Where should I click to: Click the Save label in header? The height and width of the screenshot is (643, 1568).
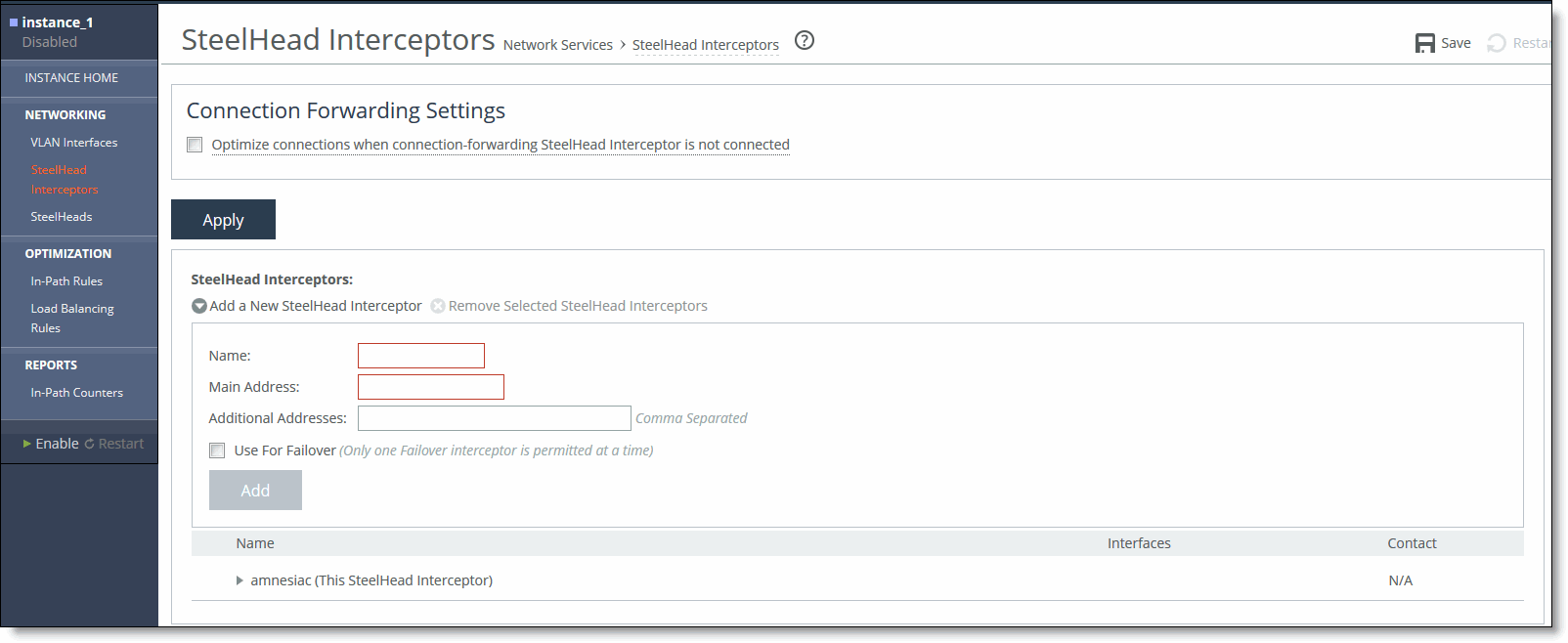click(x=1456, y=43)
